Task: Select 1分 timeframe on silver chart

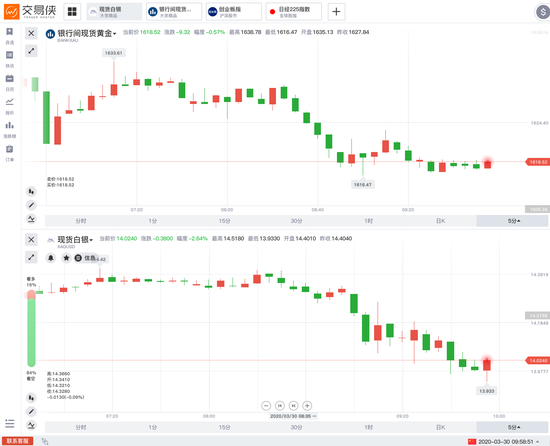Action: pos(153,427)
